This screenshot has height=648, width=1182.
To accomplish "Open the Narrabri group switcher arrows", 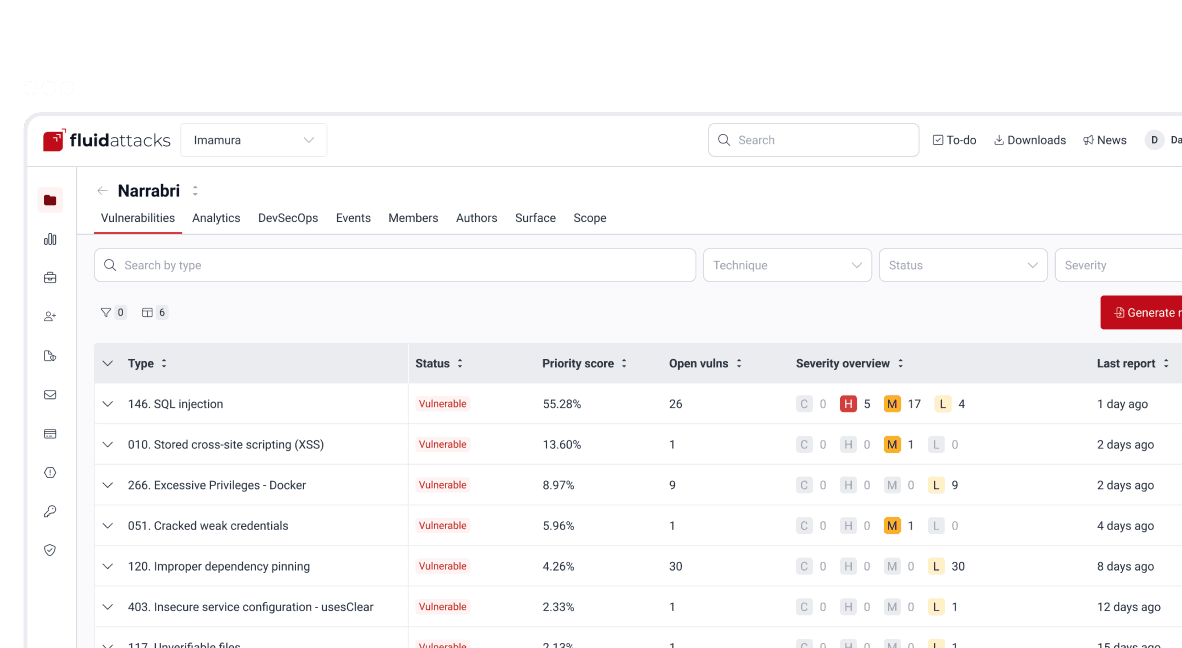I will 195,191.
